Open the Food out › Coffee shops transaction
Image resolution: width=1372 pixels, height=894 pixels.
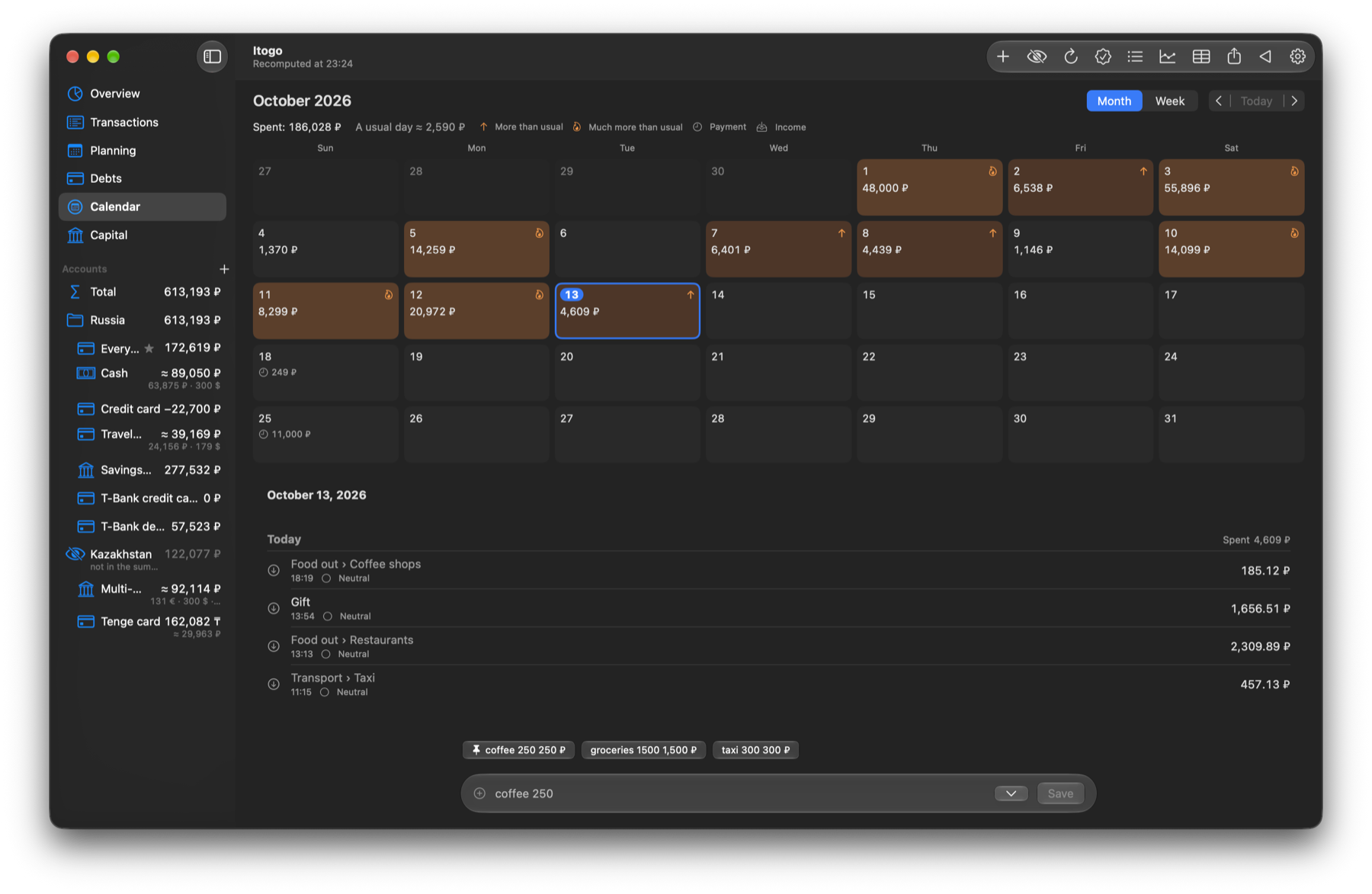[x=778, y=570]
